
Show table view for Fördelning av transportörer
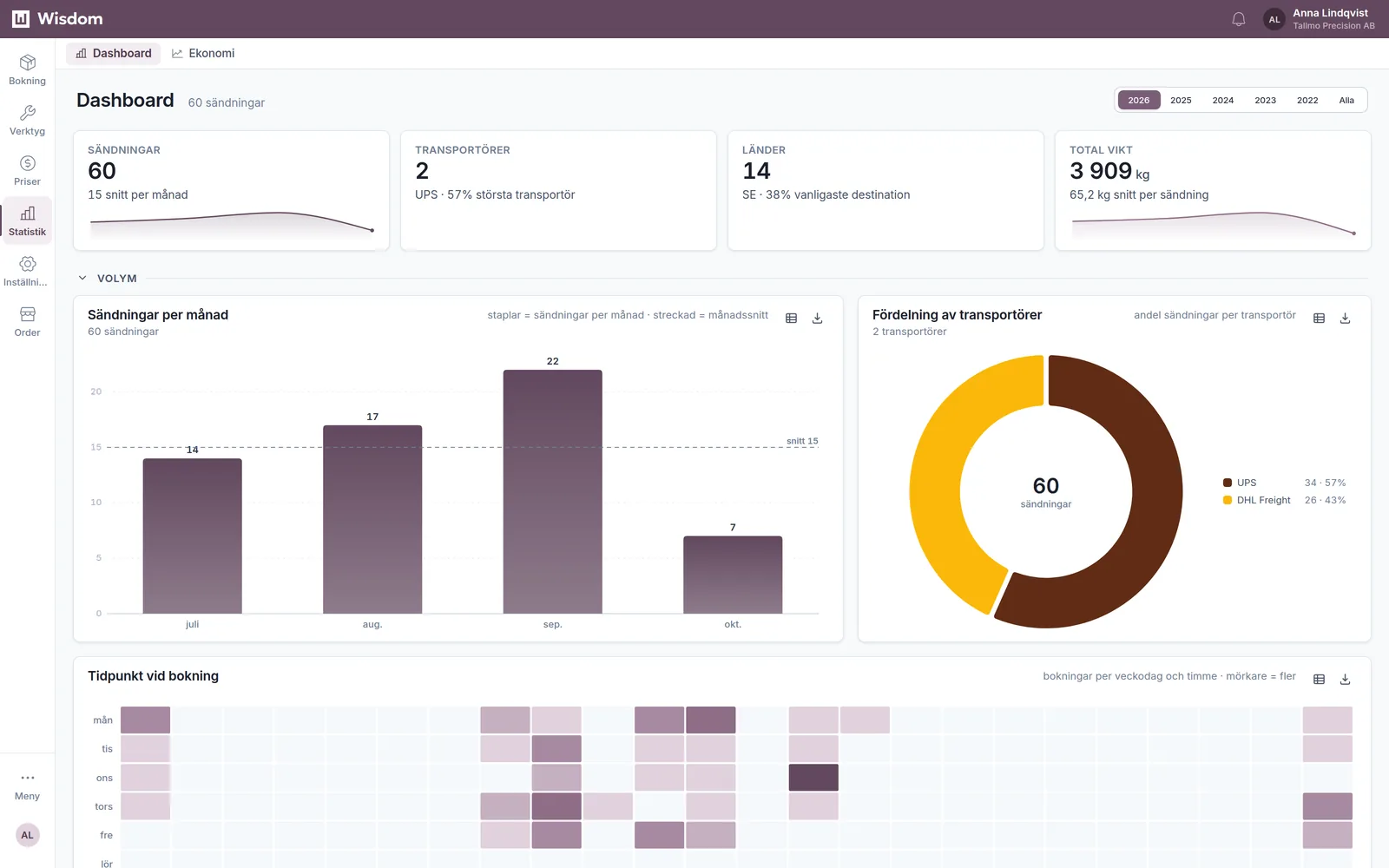click(x=1319, y=319)
